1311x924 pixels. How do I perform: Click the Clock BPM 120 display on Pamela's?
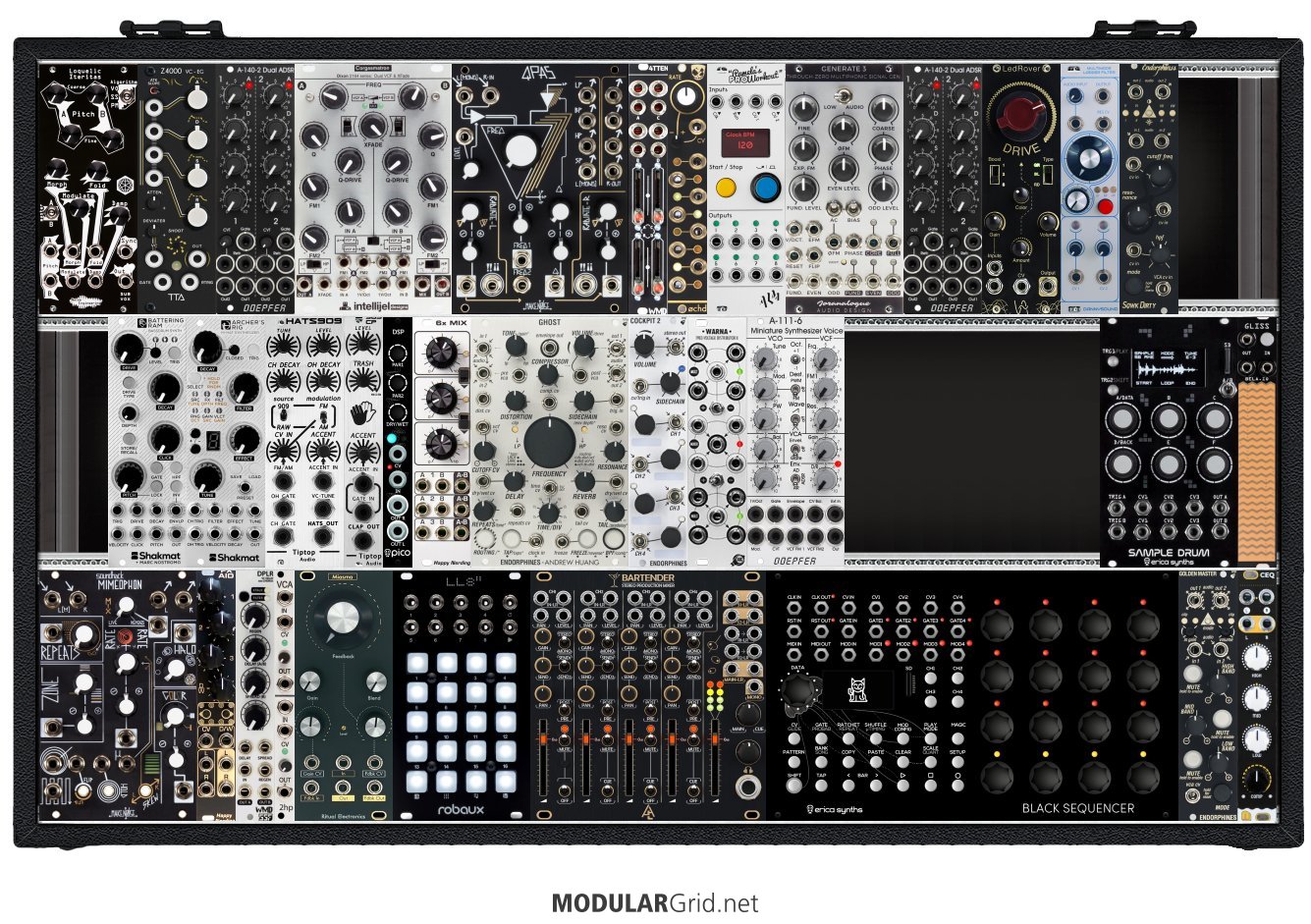(x=745, y=142)
